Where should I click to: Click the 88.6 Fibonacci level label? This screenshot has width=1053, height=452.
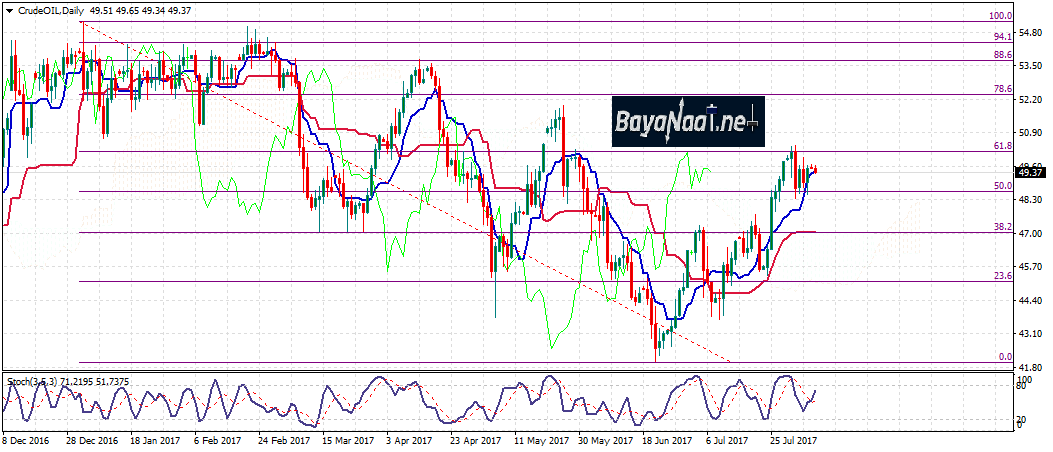1003,55
